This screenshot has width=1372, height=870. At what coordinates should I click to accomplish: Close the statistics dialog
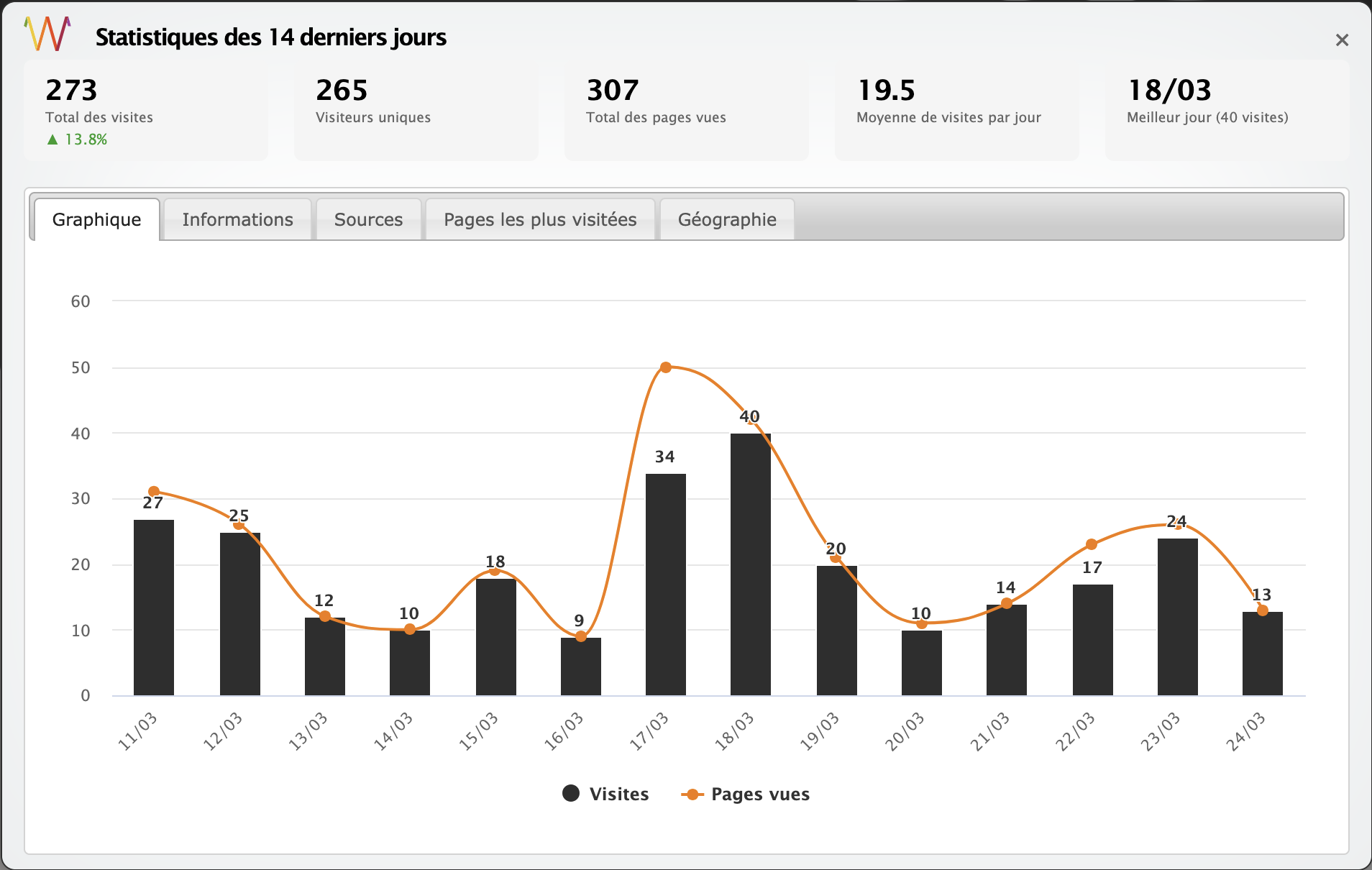[1341, 40]
